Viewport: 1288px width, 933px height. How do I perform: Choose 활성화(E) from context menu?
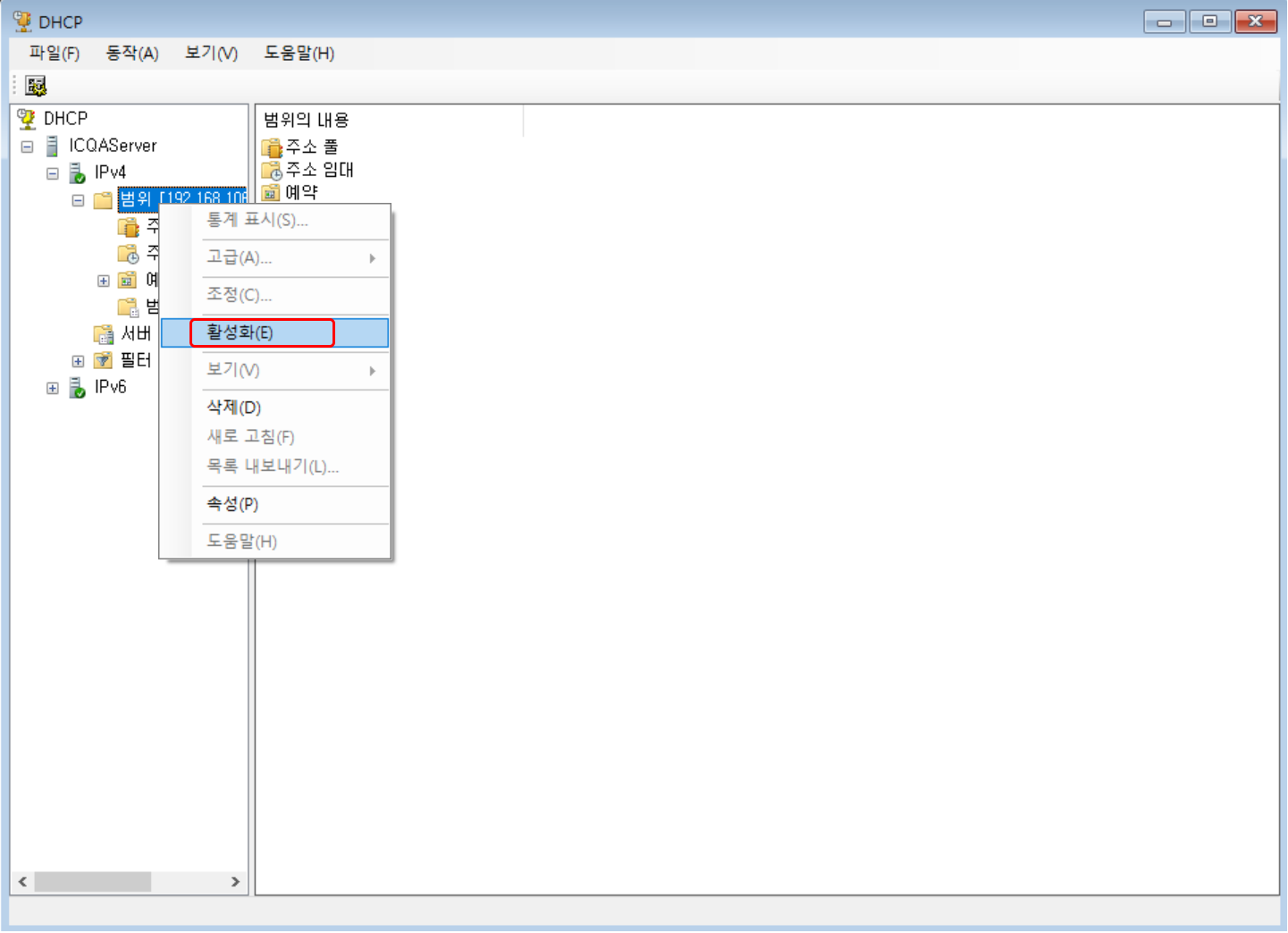[x=274, y=332]
